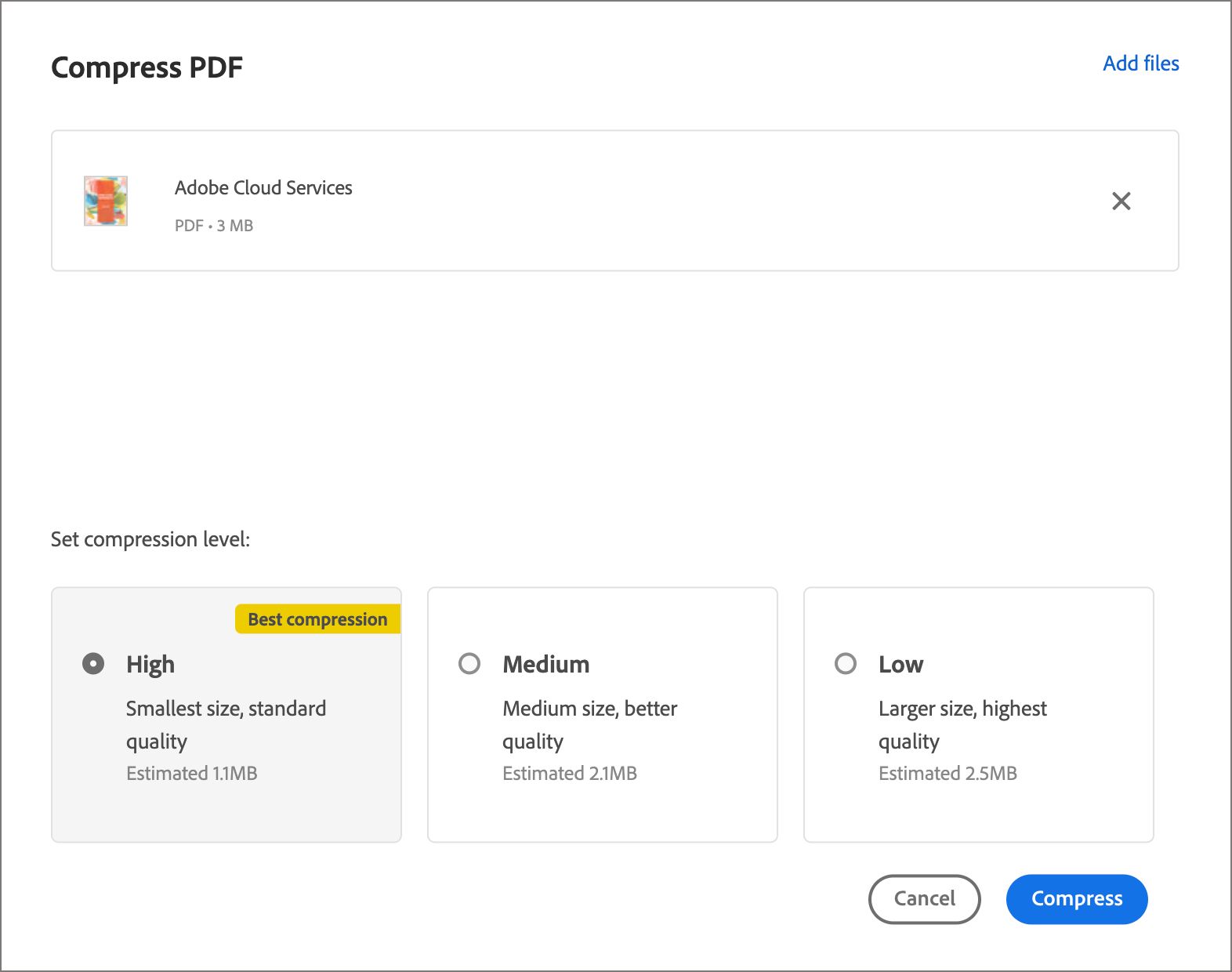Screen dimensions: 1232x972
Task: Click the 'Set compression level:' label
Action: pos(150,539)
